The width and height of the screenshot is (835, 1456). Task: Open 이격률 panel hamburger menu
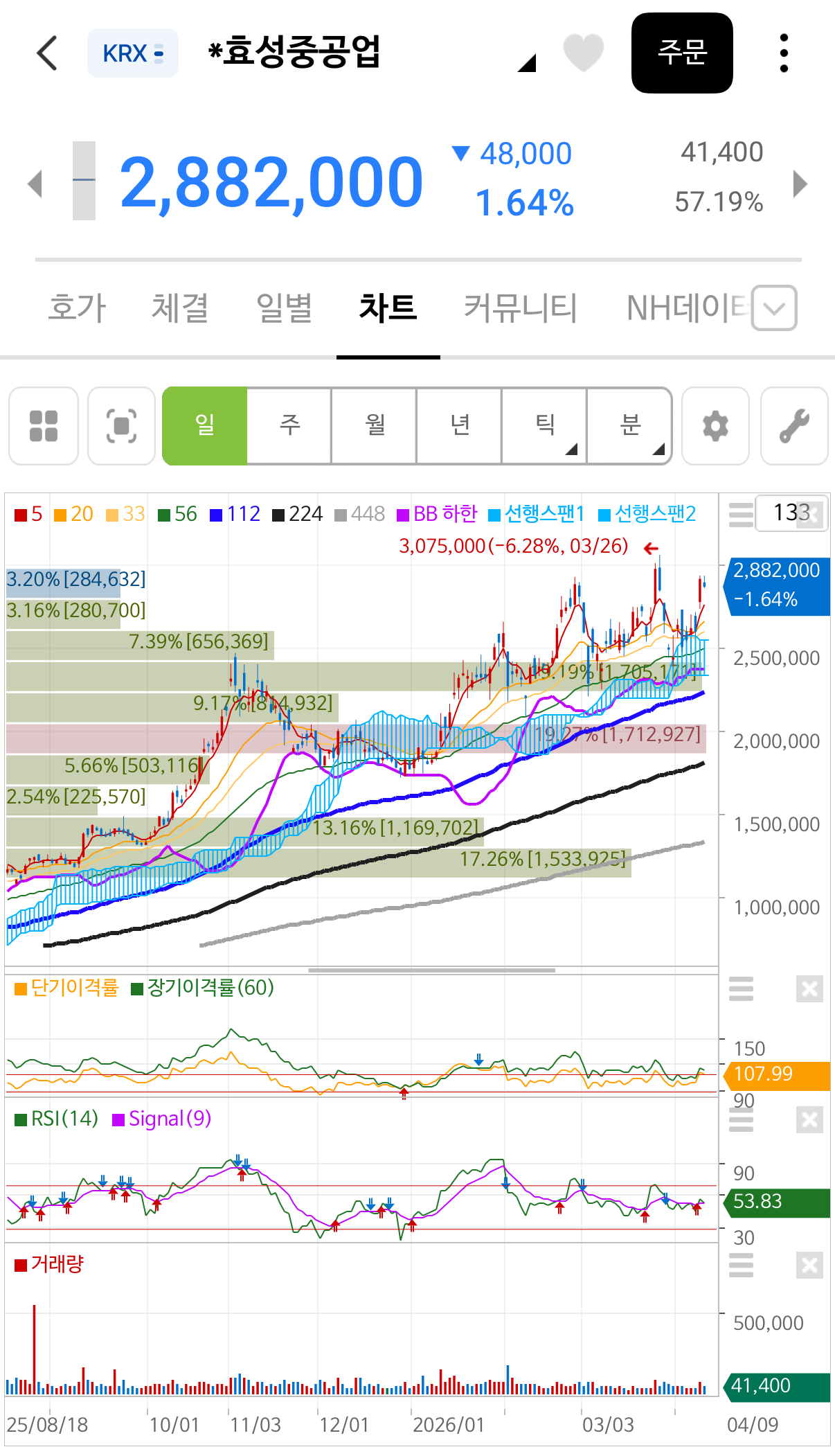coord(741,989)
